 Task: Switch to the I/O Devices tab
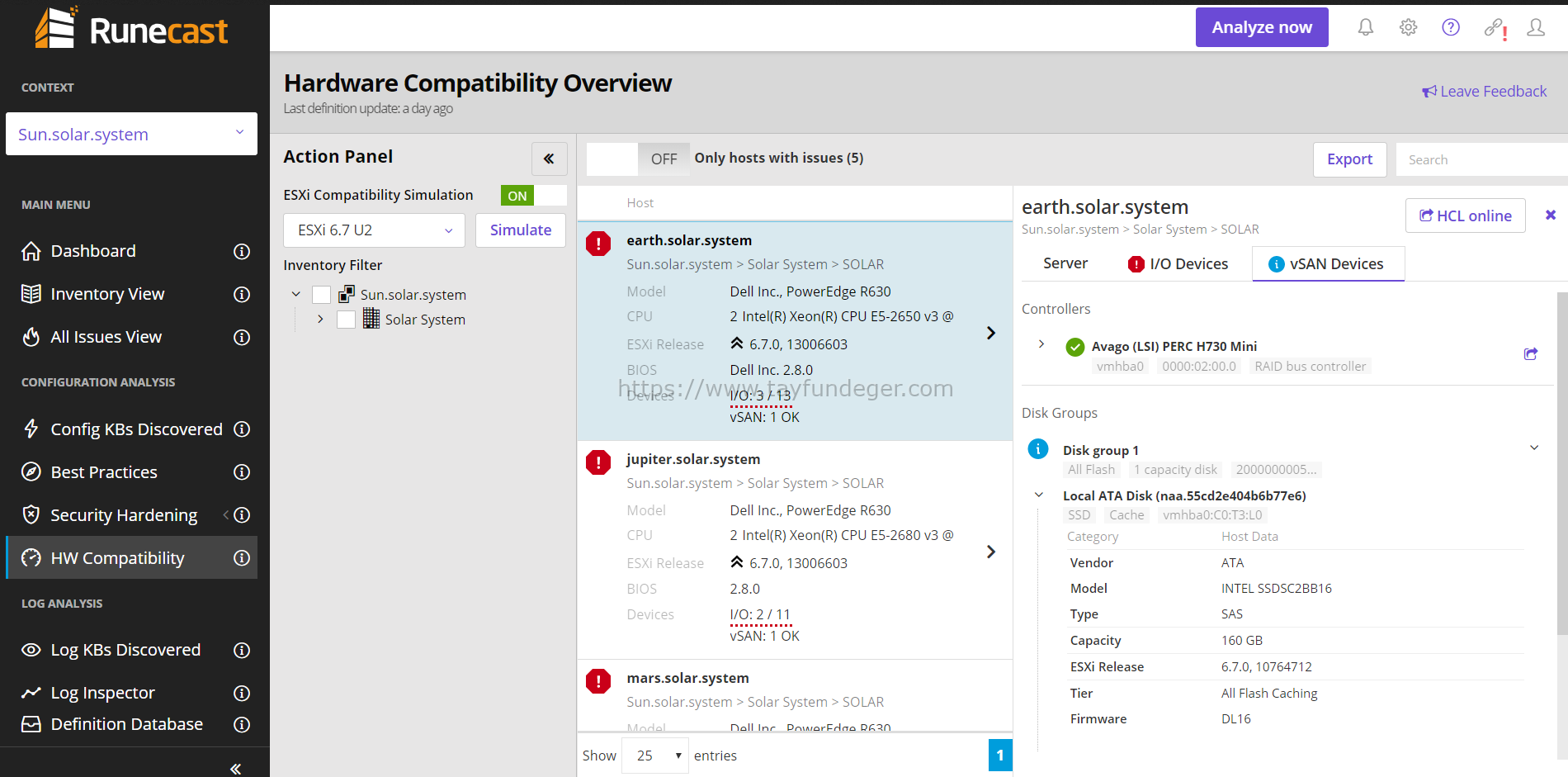1178,263
